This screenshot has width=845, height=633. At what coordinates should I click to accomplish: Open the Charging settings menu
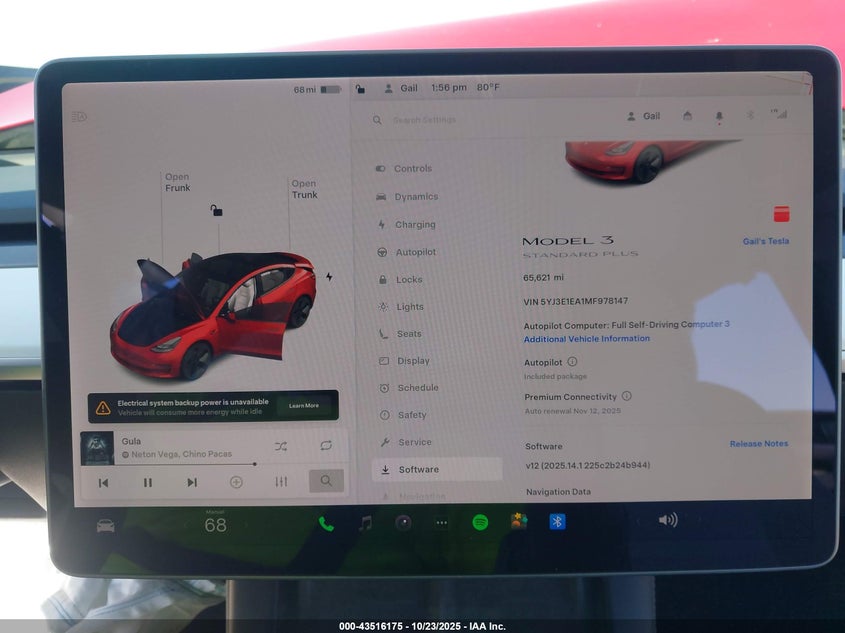click(414, 225)
